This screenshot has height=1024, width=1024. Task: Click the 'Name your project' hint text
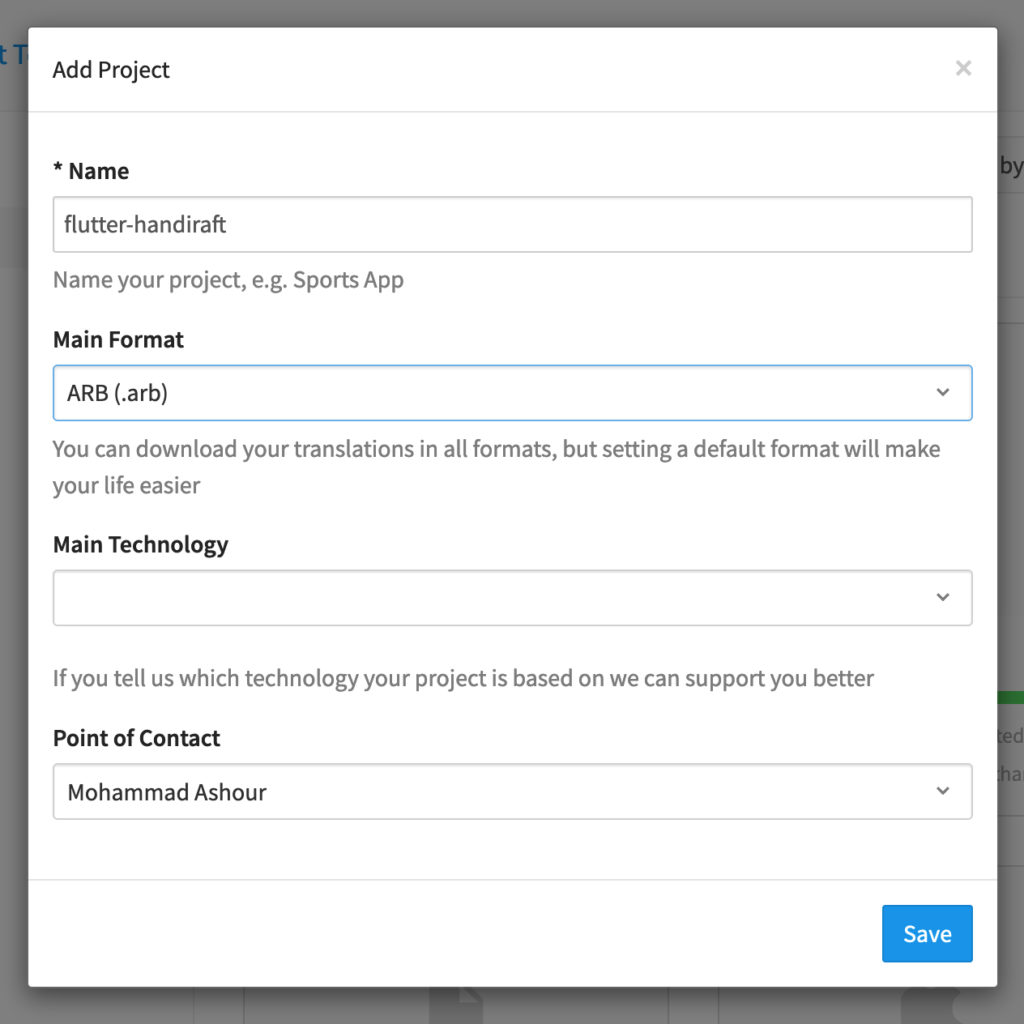coord(227,280)
